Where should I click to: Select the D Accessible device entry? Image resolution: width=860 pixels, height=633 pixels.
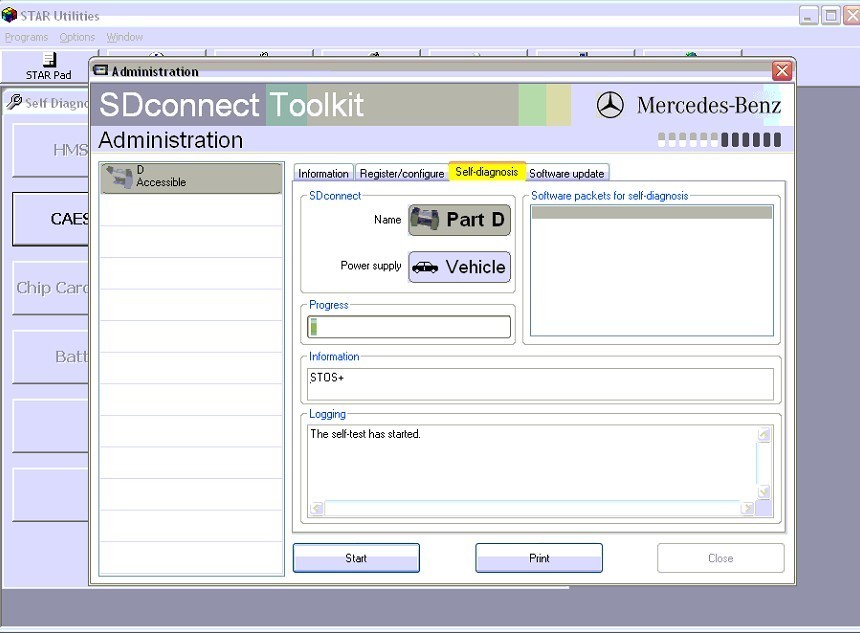[191, 178]
